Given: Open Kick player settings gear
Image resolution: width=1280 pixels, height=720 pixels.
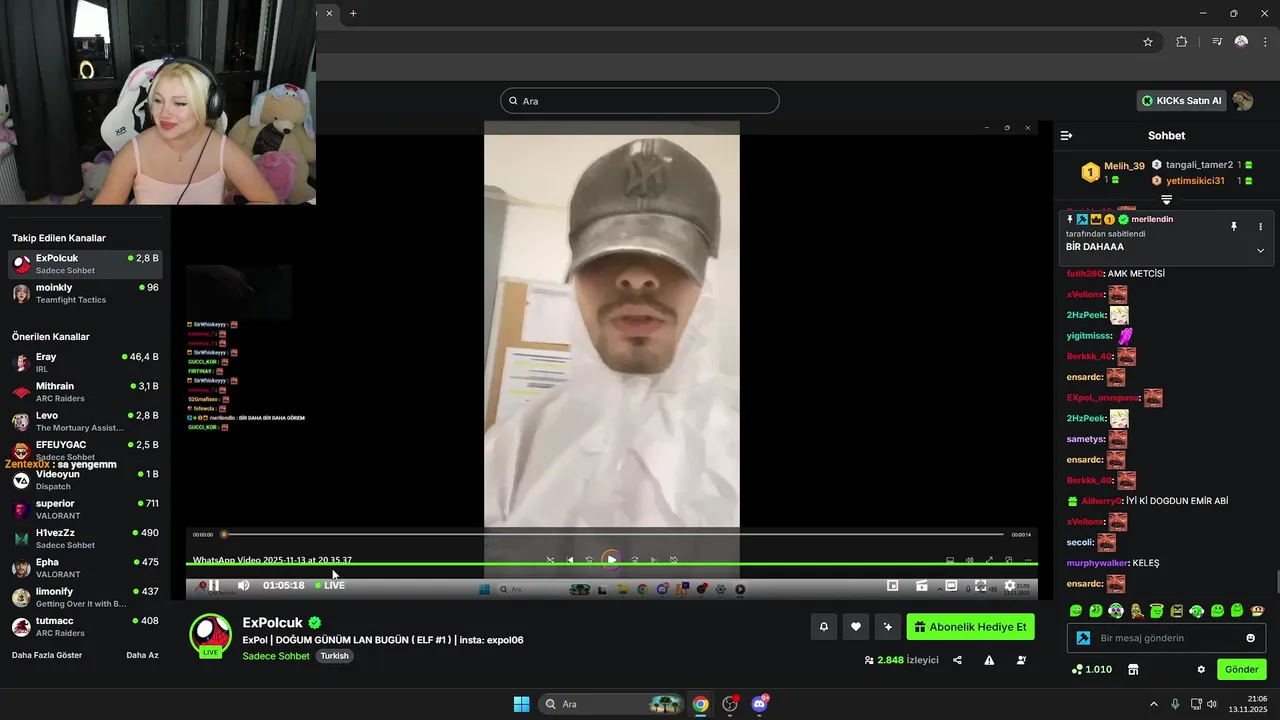Looking at the screenshot, I should coord(1010,586).
